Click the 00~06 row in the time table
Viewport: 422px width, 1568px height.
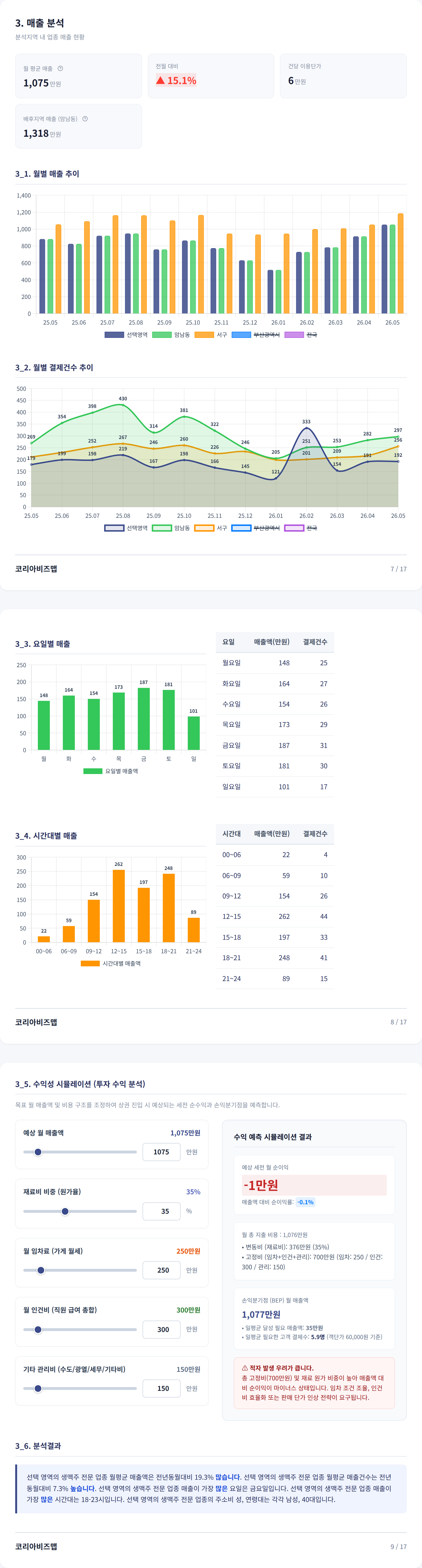[275, 855]
